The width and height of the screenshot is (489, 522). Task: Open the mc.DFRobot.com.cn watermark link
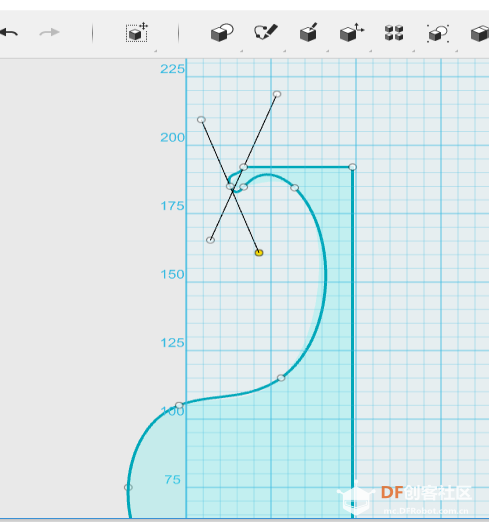click(426, 511)
